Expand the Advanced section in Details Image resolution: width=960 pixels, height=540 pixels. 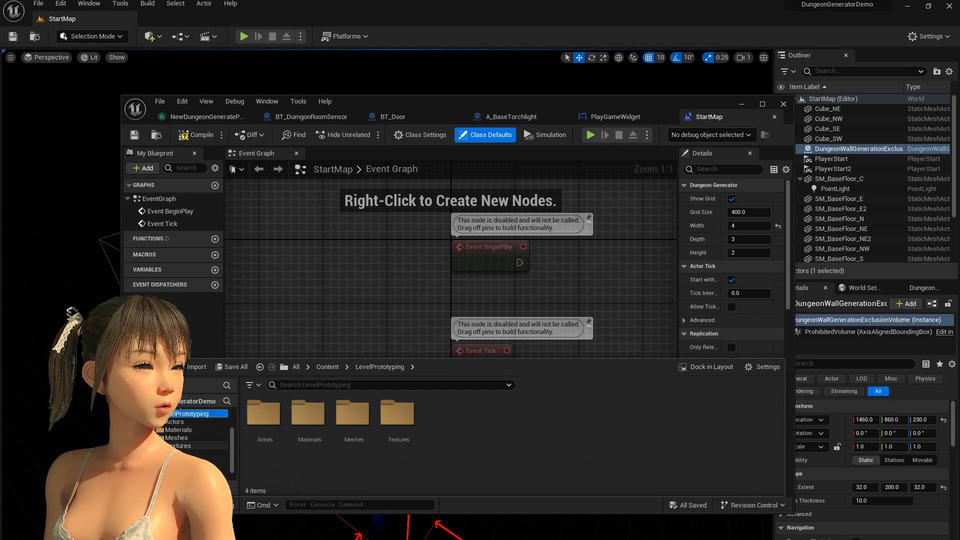(x=701, y=320)
